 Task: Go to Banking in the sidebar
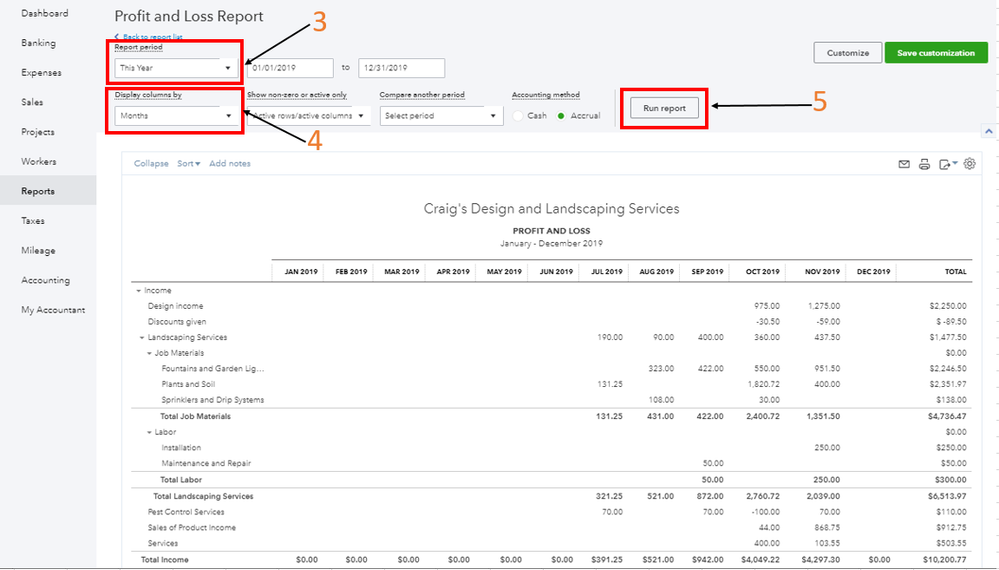tap(39, 43)
